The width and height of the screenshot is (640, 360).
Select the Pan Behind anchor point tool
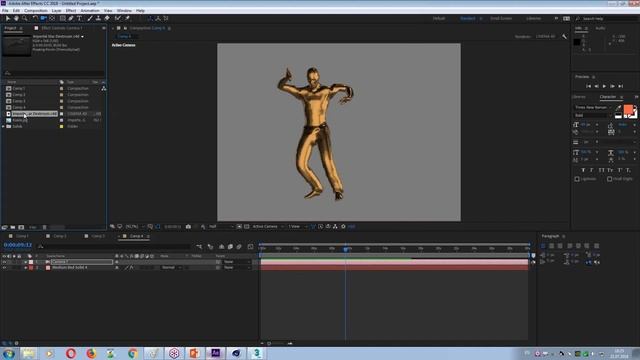pos(52,18)
